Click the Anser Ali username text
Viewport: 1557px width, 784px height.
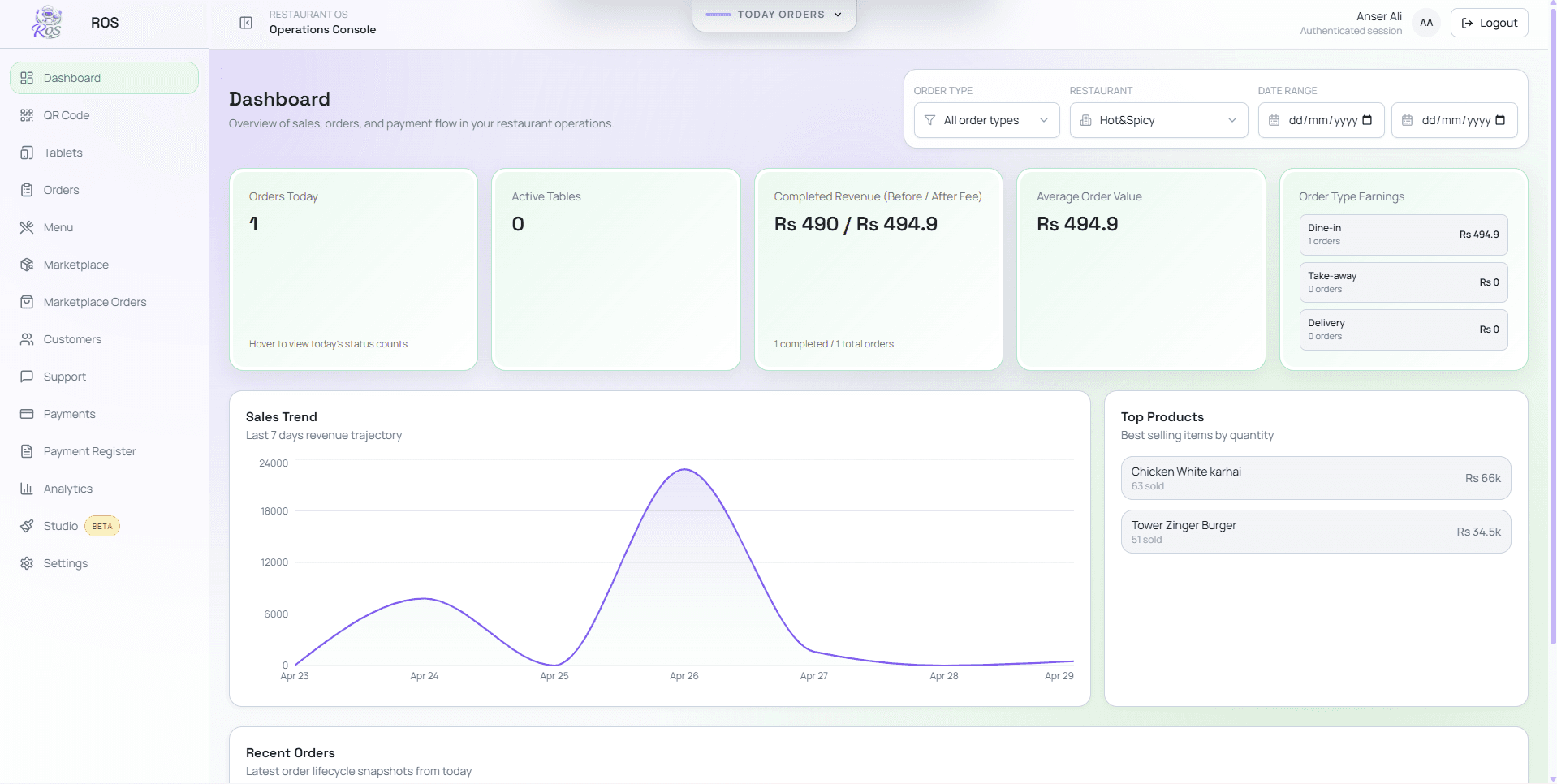click(1378, 16)
